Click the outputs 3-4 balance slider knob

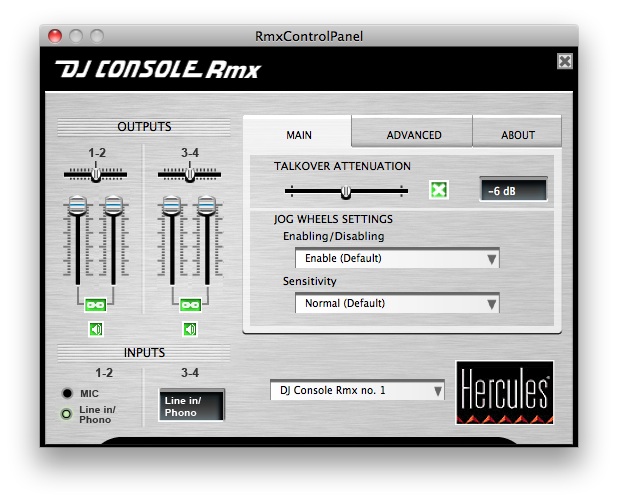point(190,174)
